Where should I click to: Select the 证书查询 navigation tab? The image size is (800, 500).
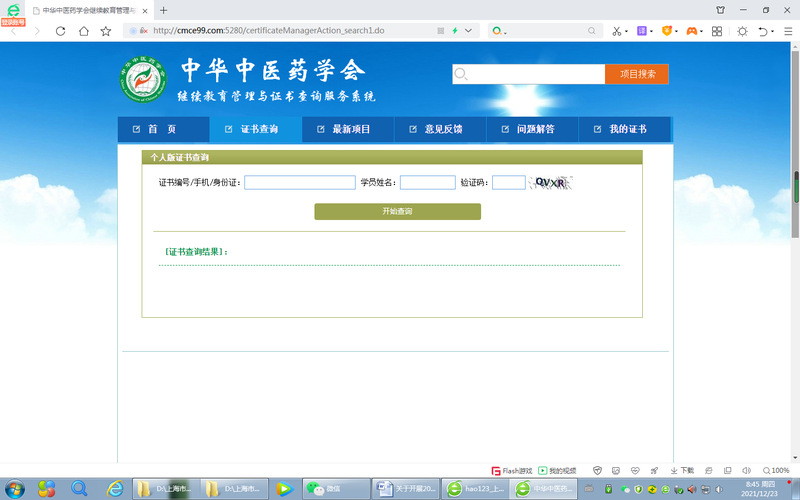click(256, 129)
